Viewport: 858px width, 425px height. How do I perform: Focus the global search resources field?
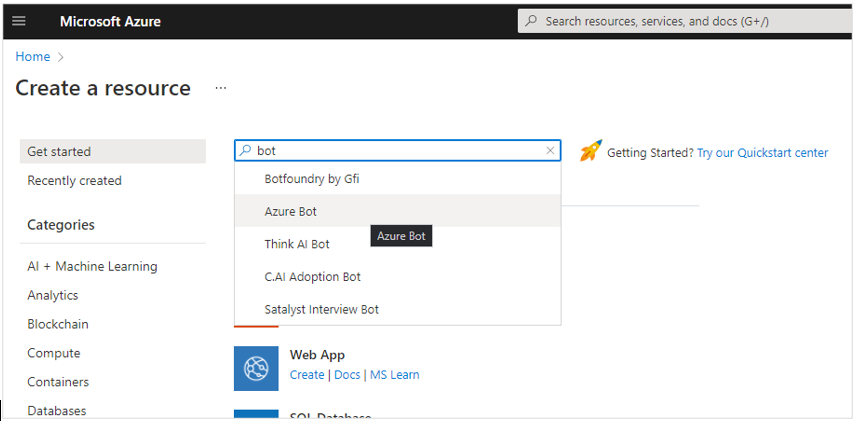[x=685, y=21]
